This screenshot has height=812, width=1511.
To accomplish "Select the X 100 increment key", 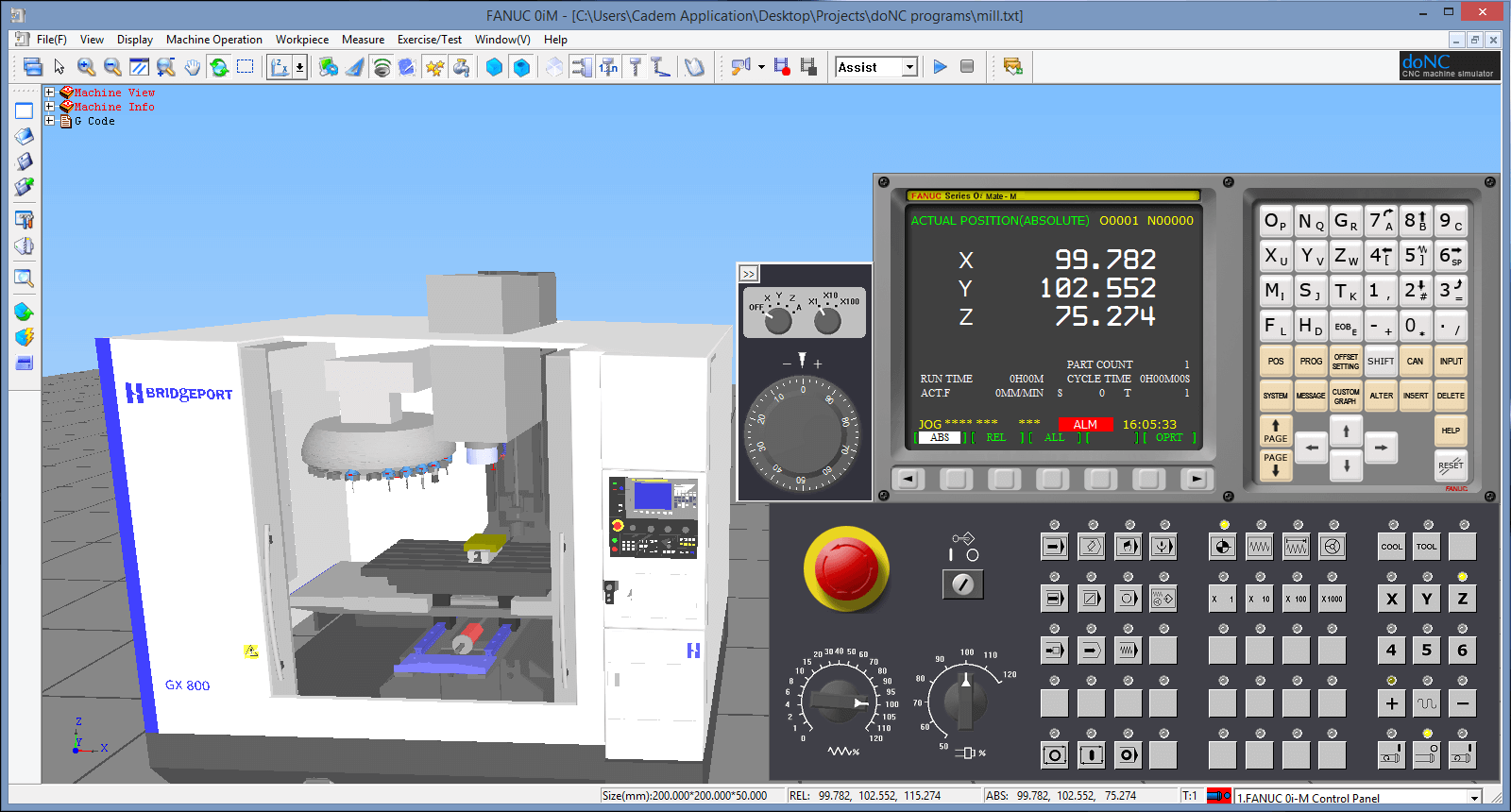I will tap(1296, 599).
